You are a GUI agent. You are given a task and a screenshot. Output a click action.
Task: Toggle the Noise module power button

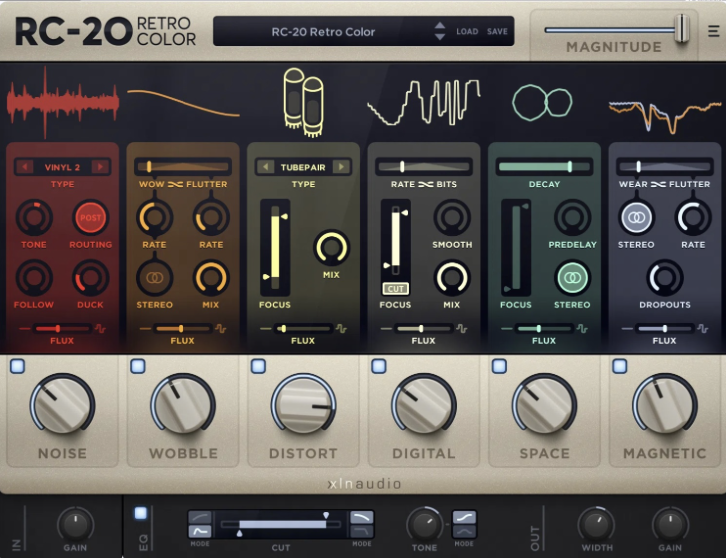[18, 366]
